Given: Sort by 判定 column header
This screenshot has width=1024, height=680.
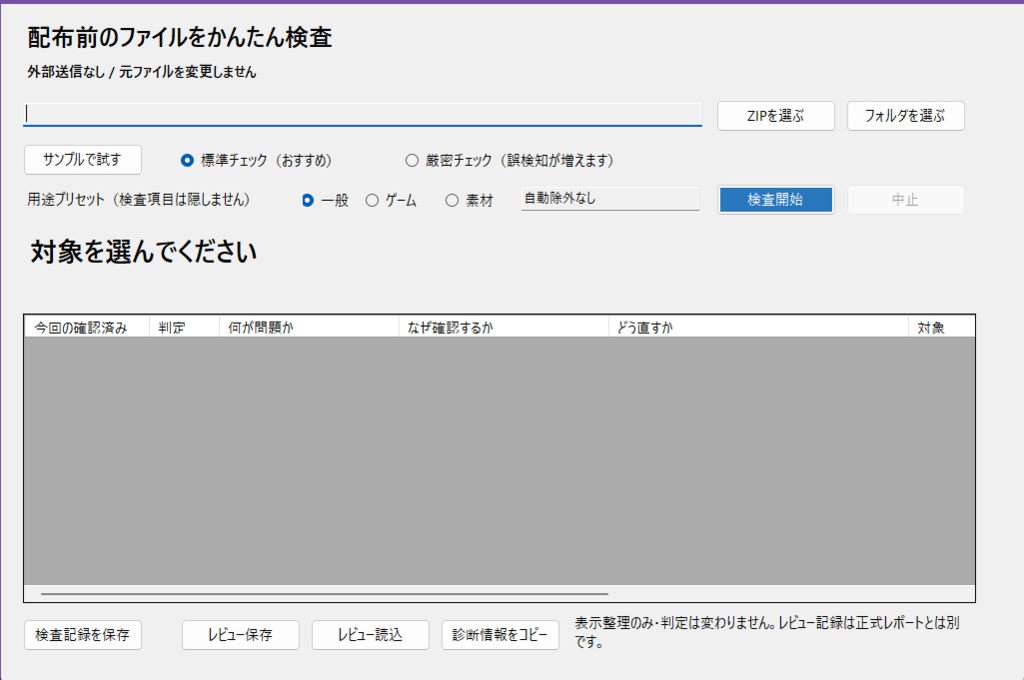Looking at the screenshot, I should tap(184, 327).
